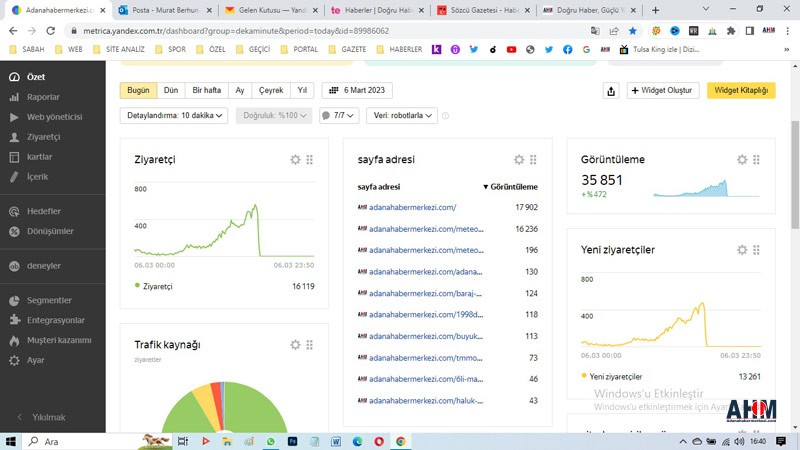Click the YouTube bookmark icon
800x450 pixels.
click(x=511, y=49)
